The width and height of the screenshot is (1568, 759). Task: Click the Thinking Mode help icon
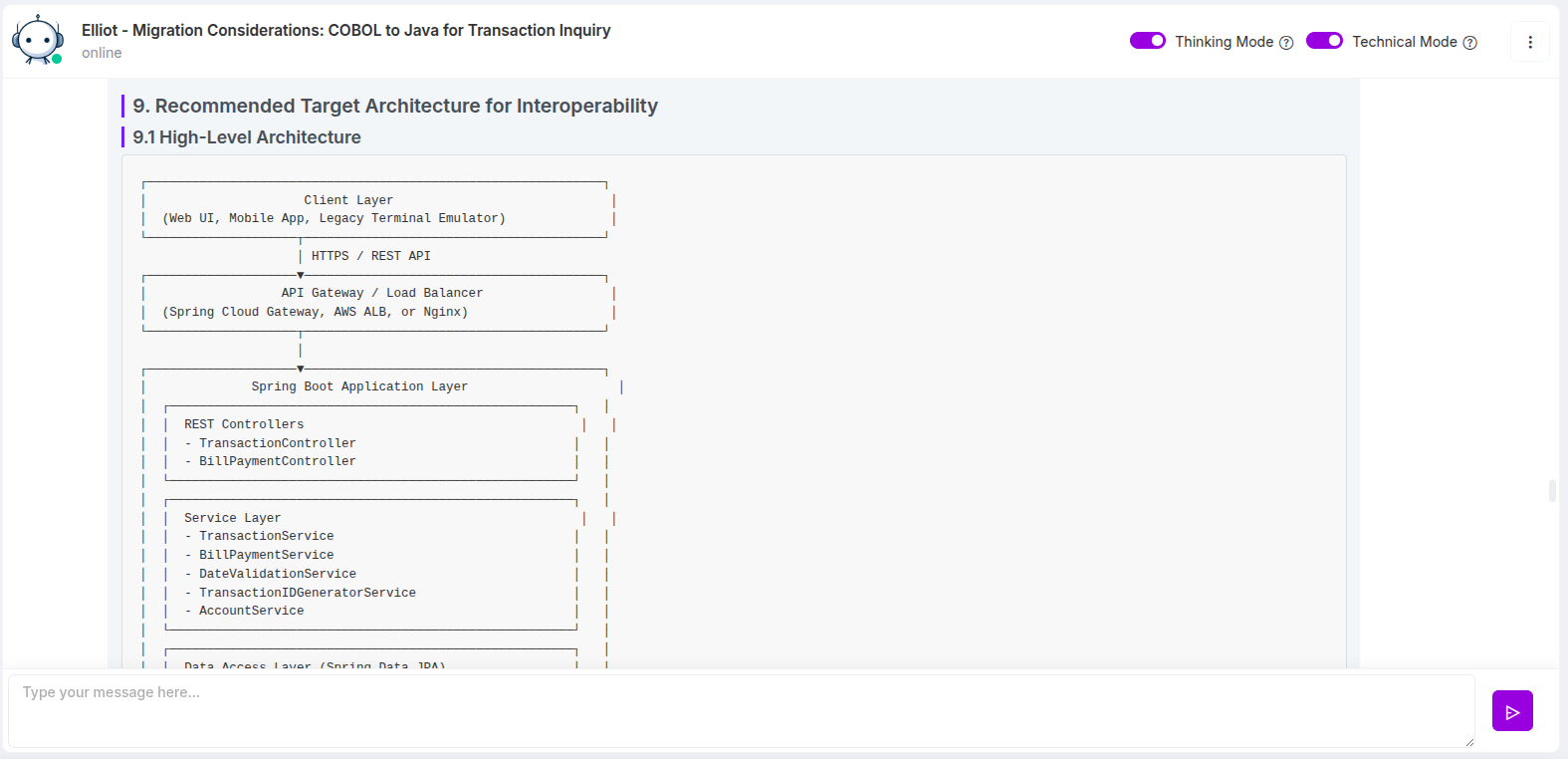[1286, 43]
